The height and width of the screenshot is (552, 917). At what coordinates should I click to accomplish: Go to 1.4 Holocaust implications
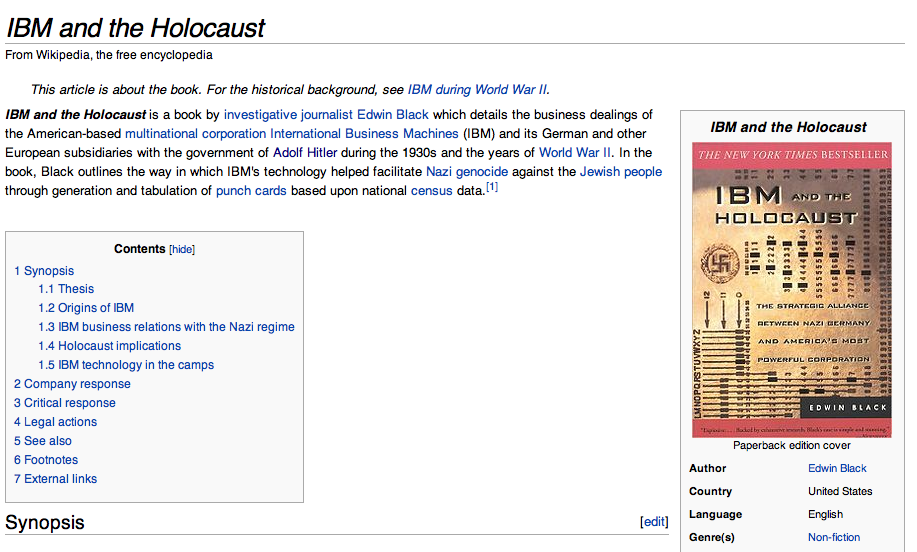coord(110,346)
